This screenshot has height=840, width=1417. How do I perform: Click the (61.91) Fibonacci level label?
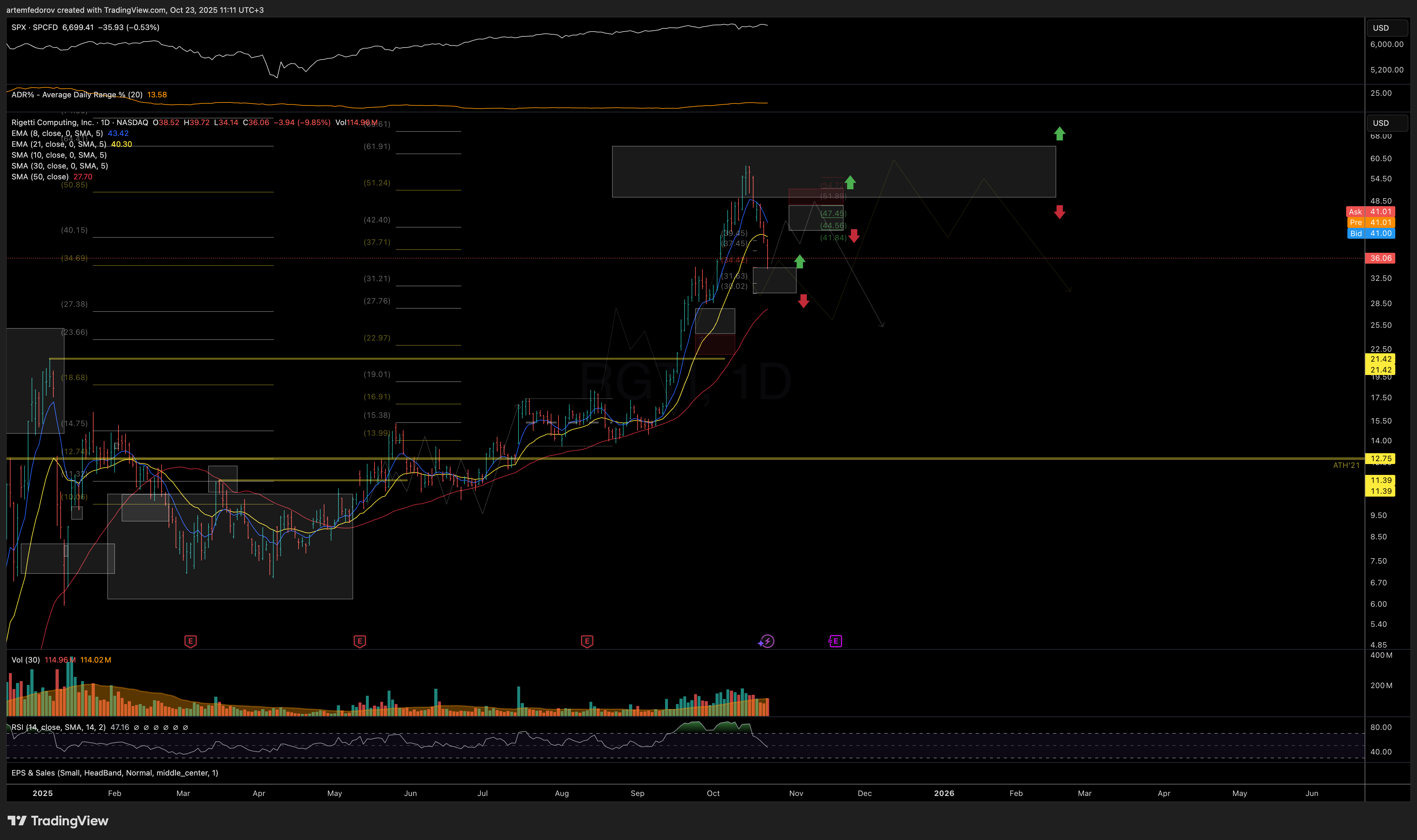pyautogui.click(x=377, y=146)
